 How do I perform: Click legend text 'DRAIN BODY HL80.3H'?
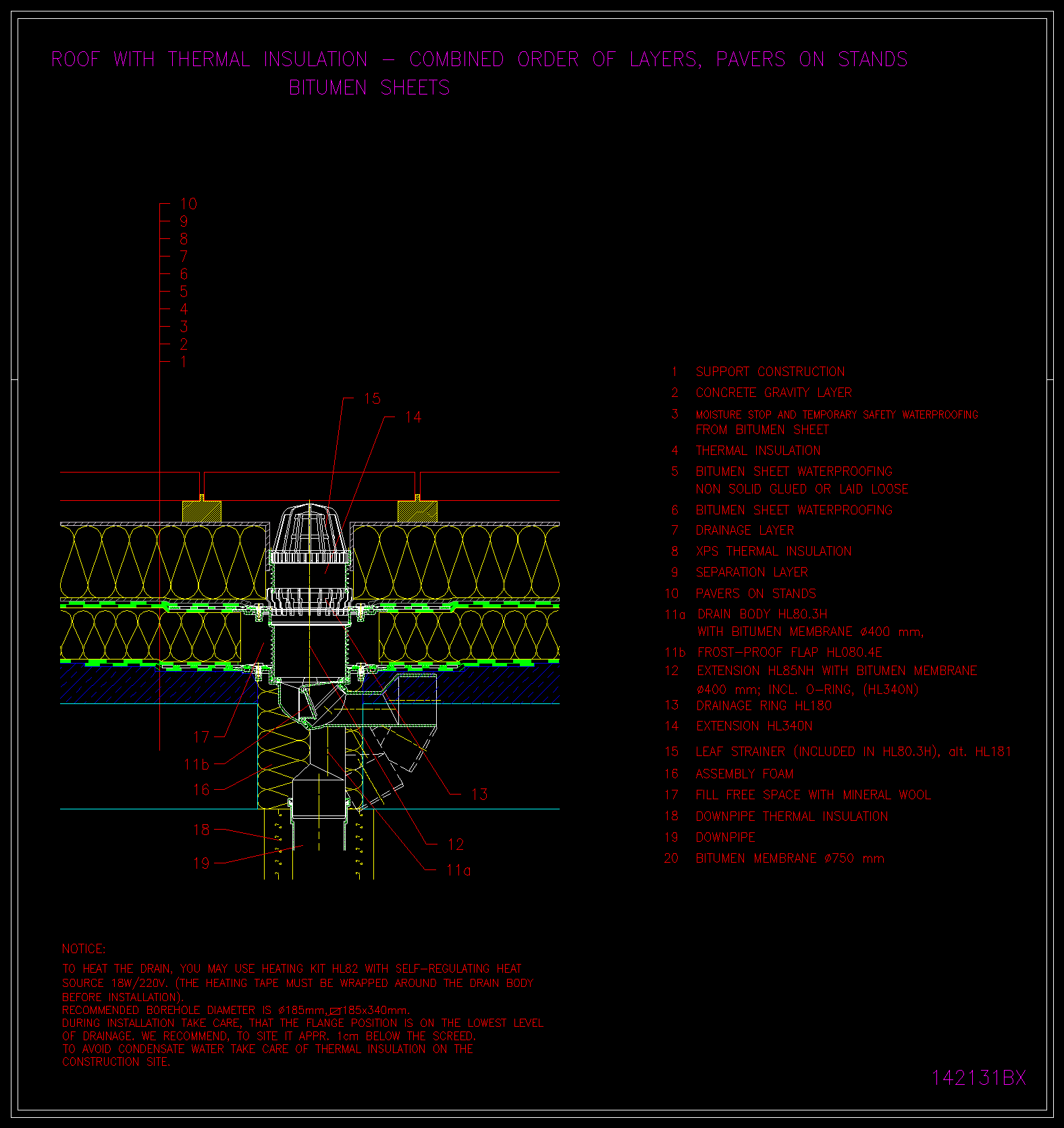(x=762, y=614)
